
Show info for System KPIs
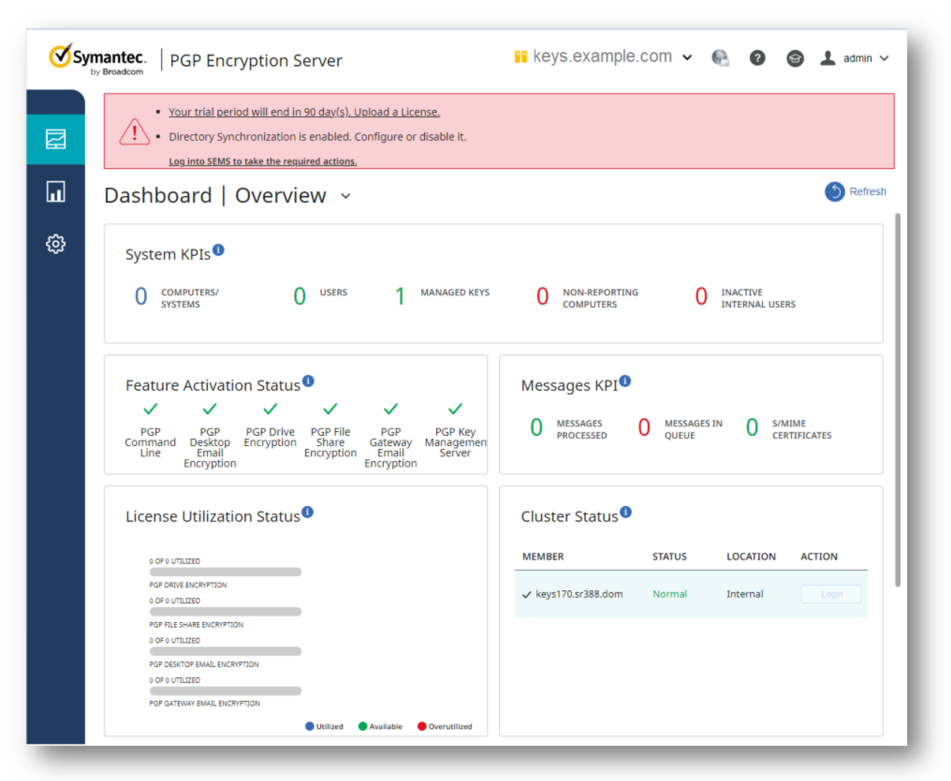[218, 250]
